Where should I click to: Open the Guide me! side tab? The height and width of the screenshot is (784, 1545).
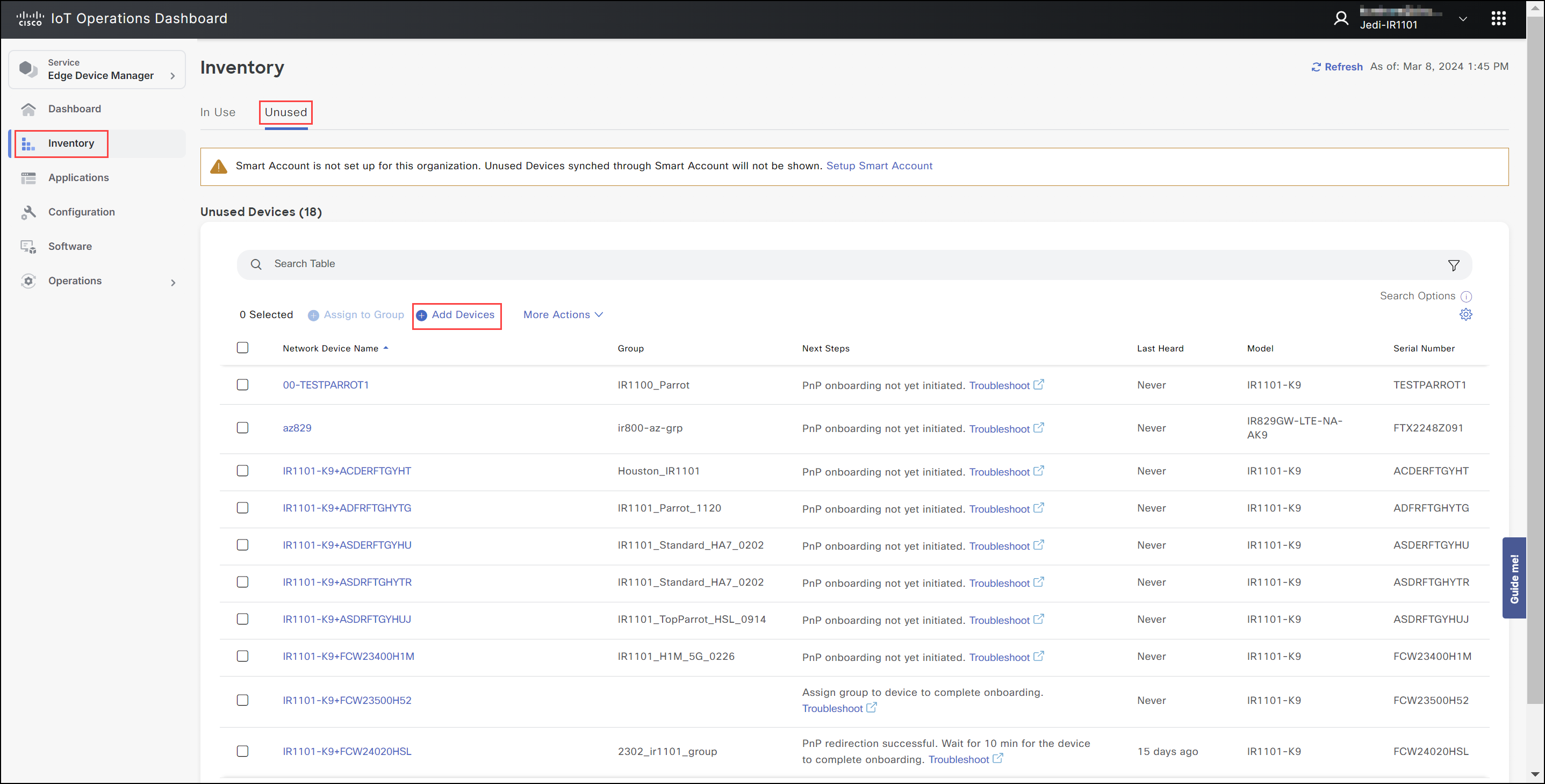(1514, 578)
